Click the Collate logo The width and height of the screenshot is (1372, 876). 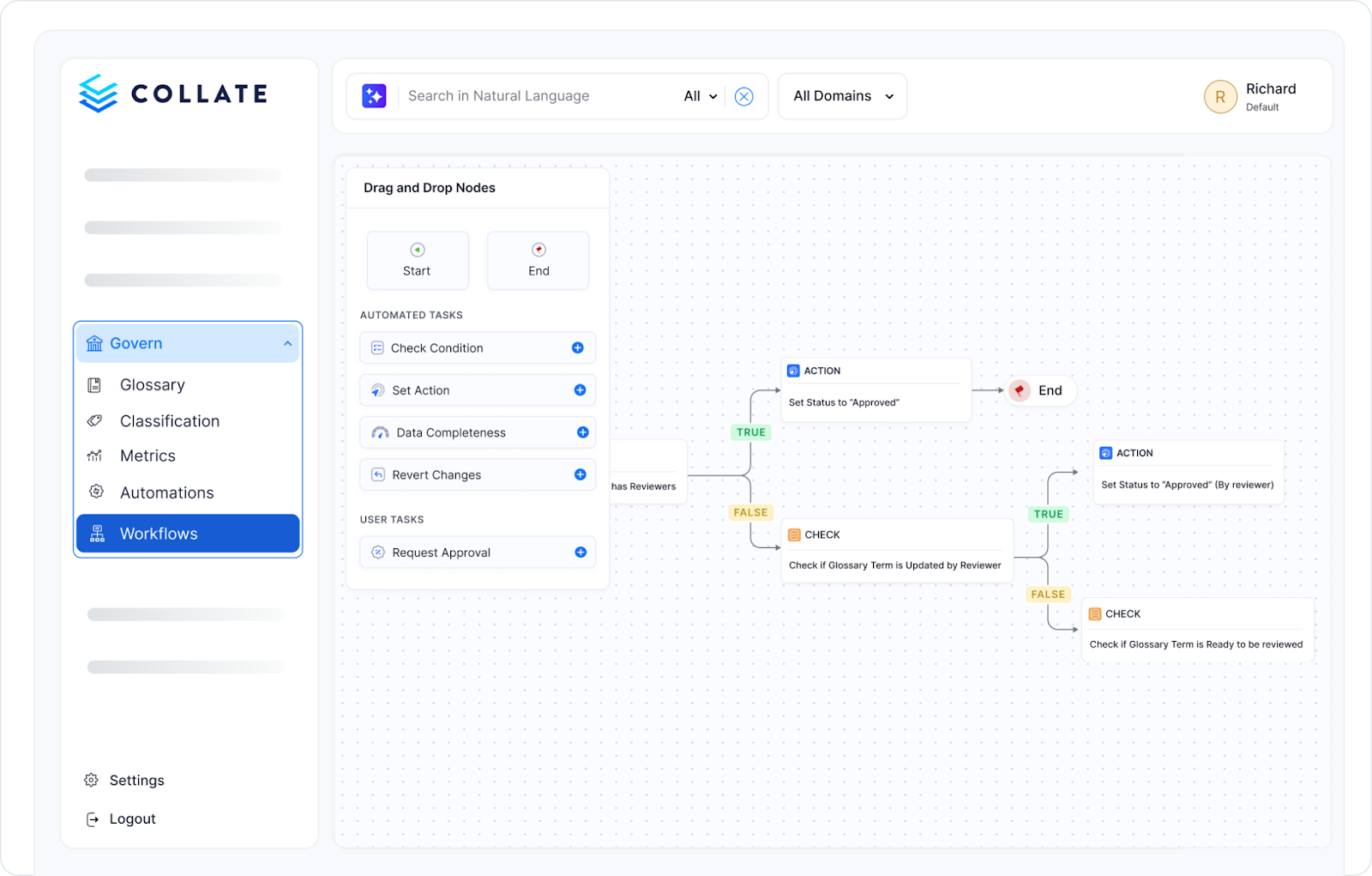click(173, 94)
